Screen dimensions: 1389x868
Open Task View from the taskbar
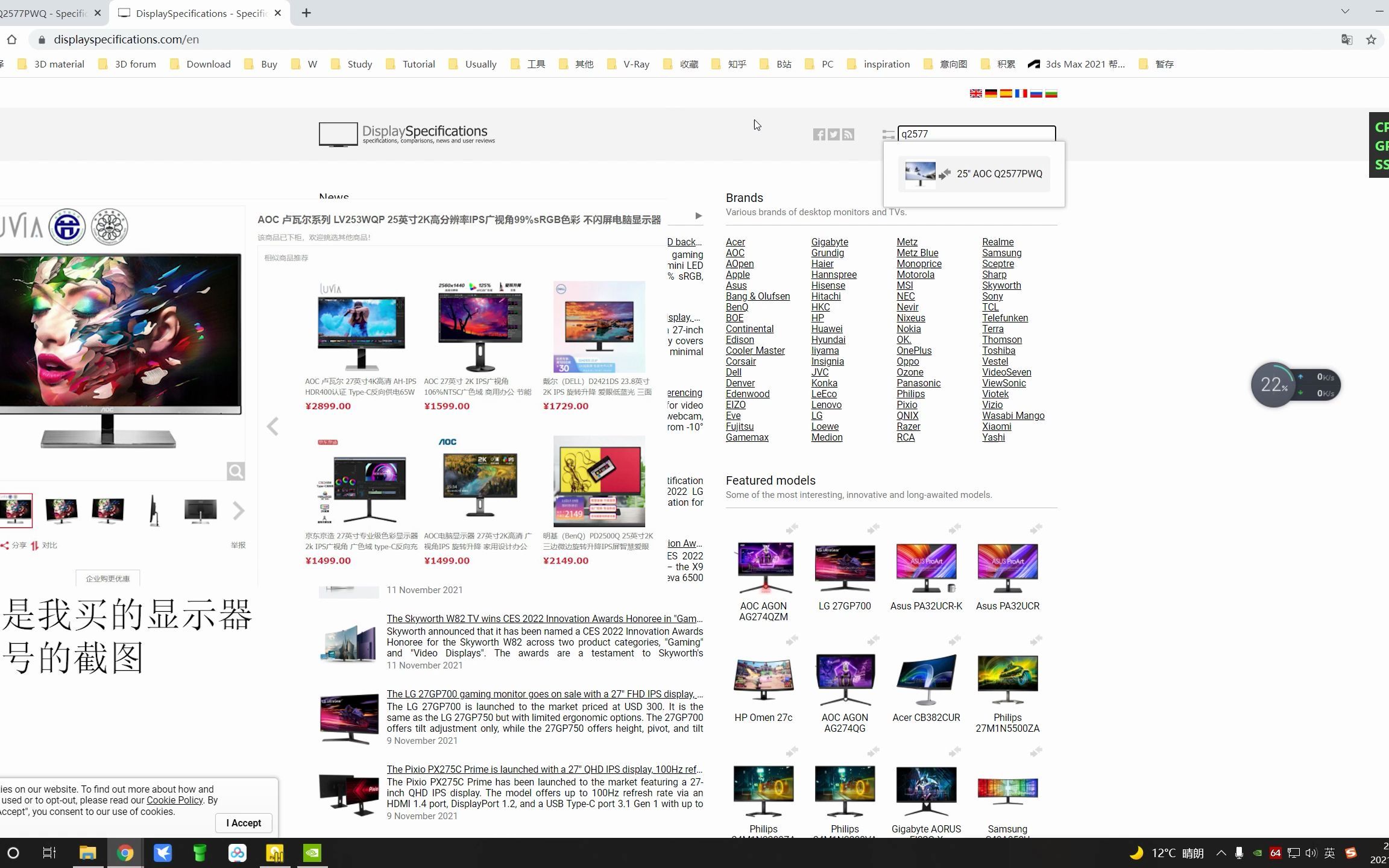(x=49, y=853)
